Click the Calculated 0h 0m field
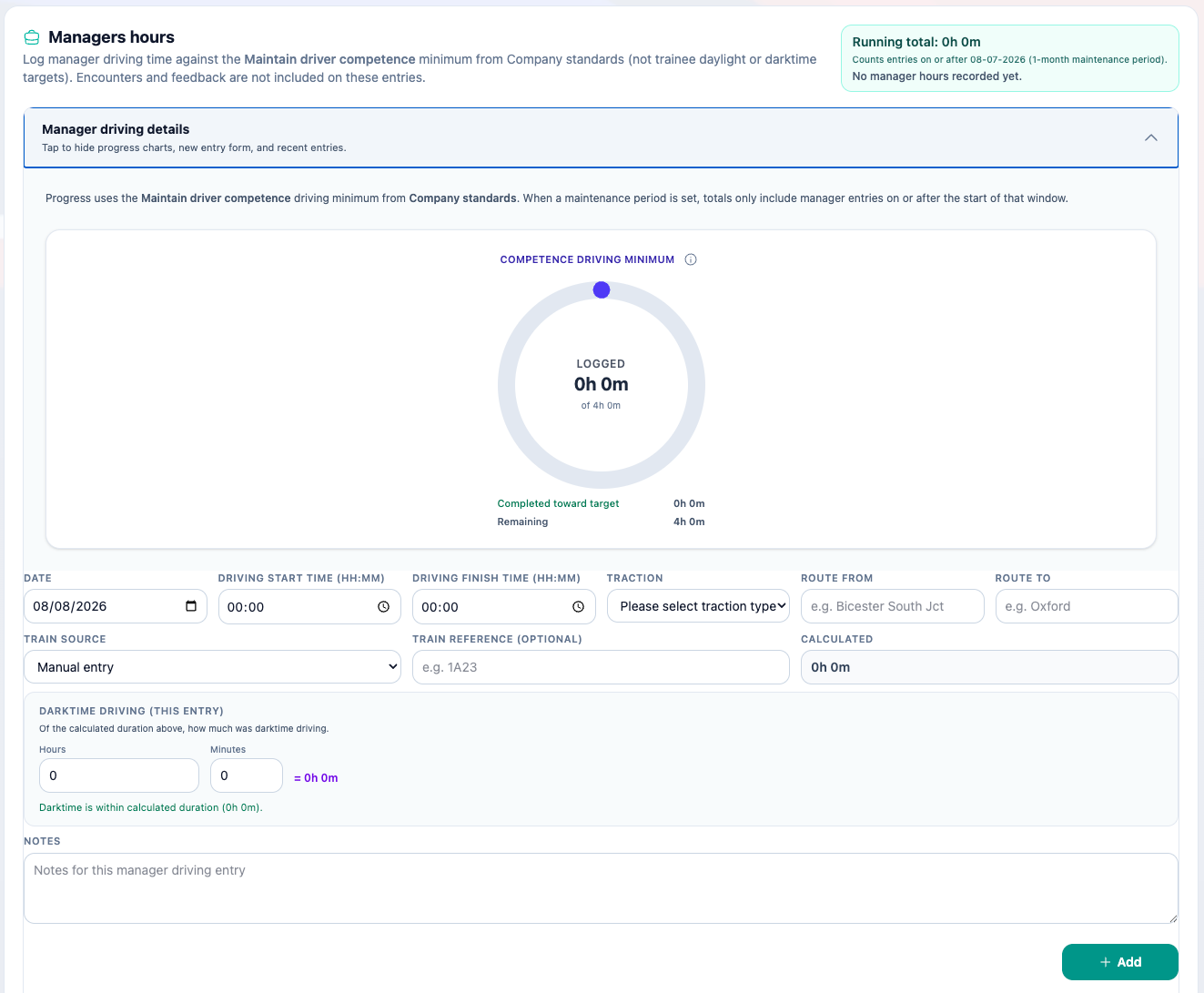Screen dimensions: 1204x993 (x=989, y=667)
